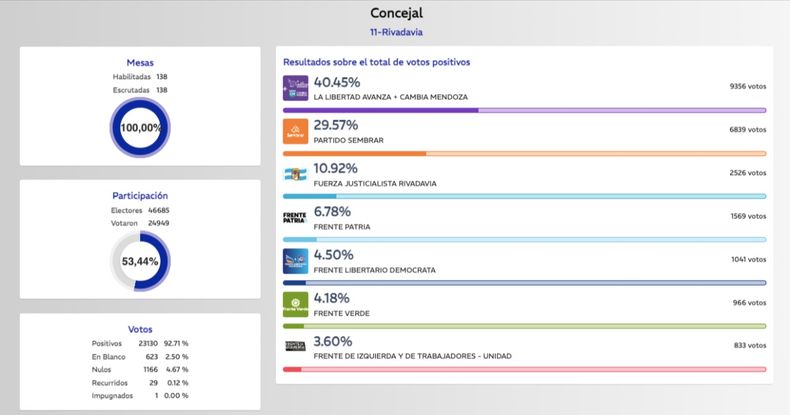This screenshot has width=790, height=415.
Task: Select the Participación card title
Action: pos(140,196)
